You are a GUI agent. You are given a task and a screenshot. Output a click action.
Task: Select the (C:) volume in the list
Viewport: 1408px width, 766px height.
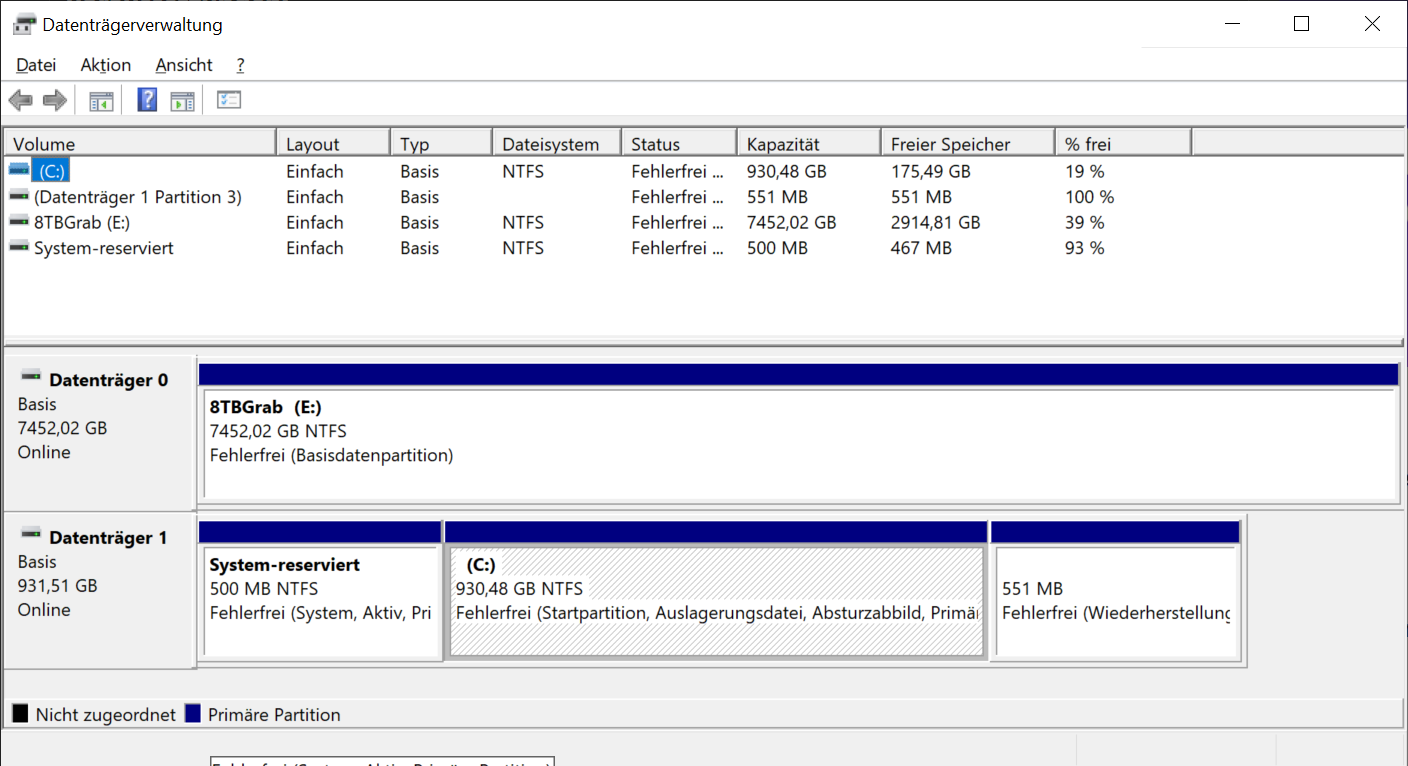click(51, 171)
